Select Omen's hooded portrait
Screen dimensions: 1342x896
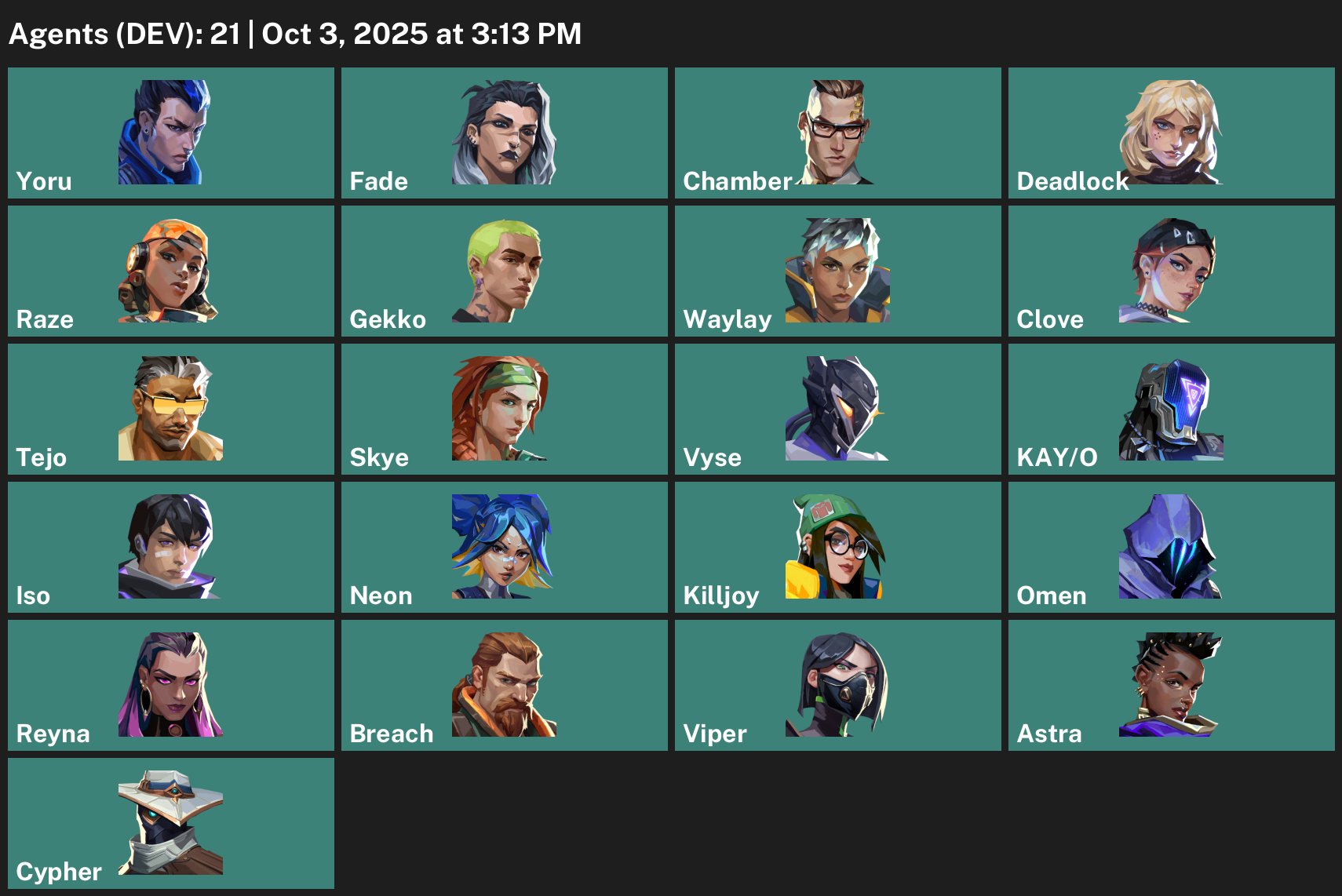1170,547
